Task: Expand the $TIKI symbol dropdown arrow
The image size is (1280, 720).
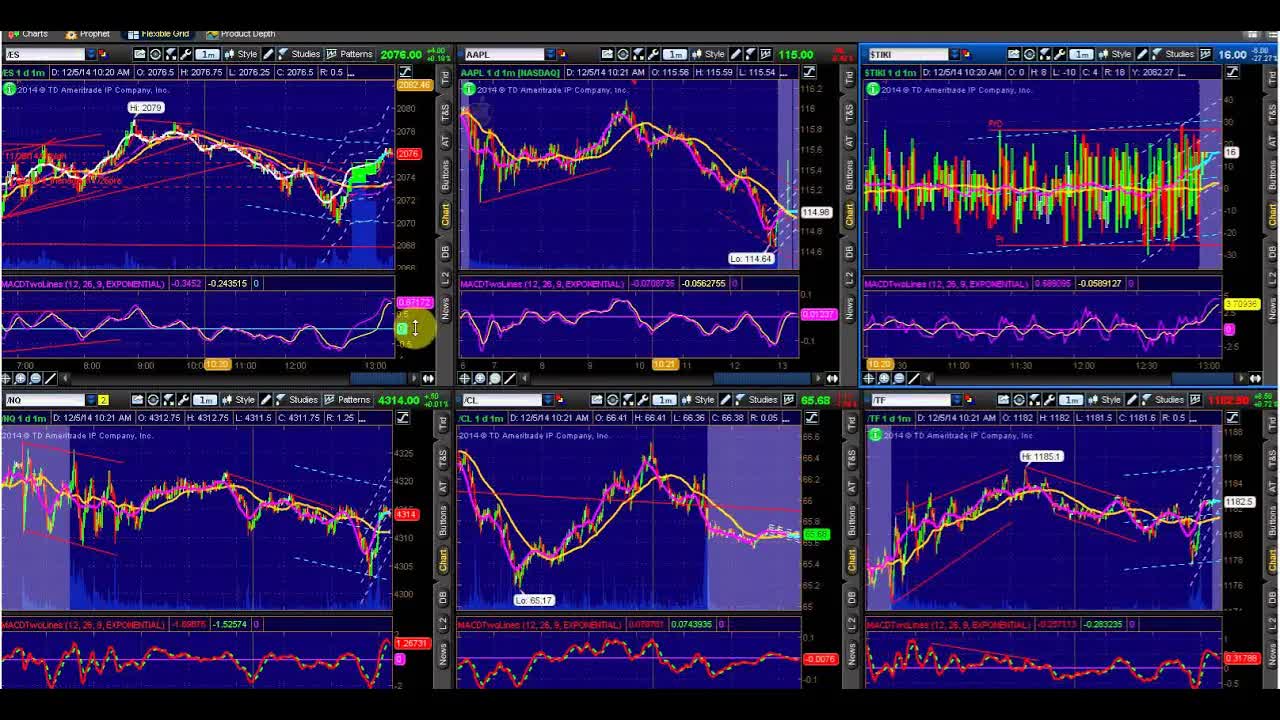Action: pyautogui.click(x=954, y=54)
